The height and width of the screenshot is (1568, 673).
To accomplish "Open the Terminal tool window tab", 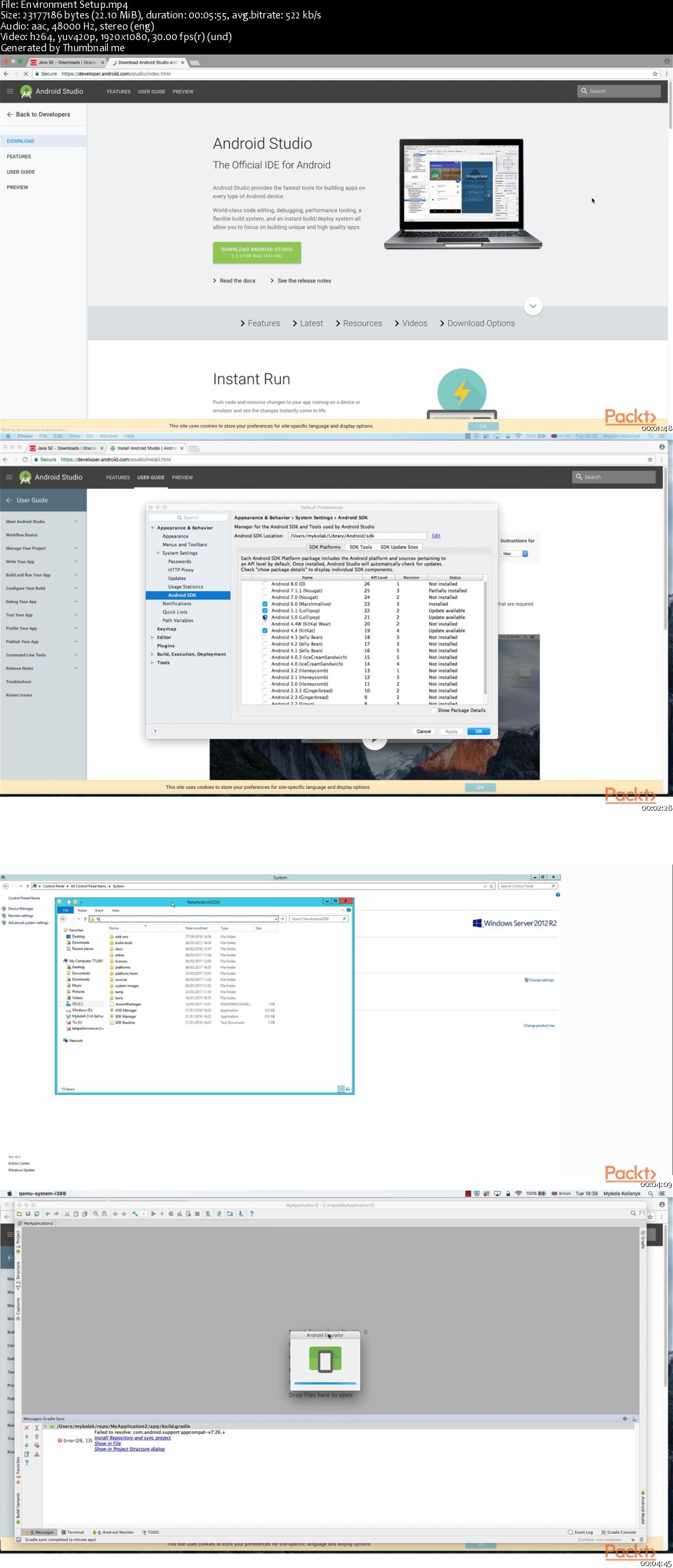I will tap(72, 1532).
